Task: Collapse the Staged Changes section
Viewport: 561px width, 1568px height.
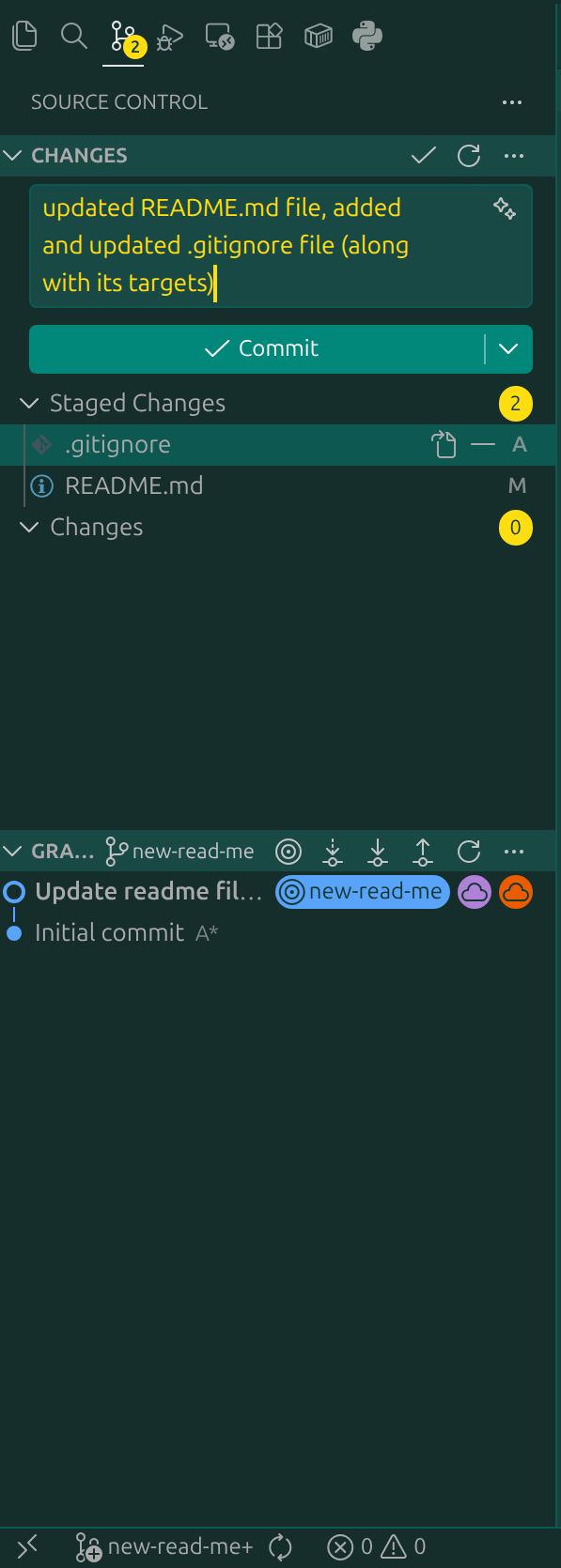Action: tap(29, 403)
